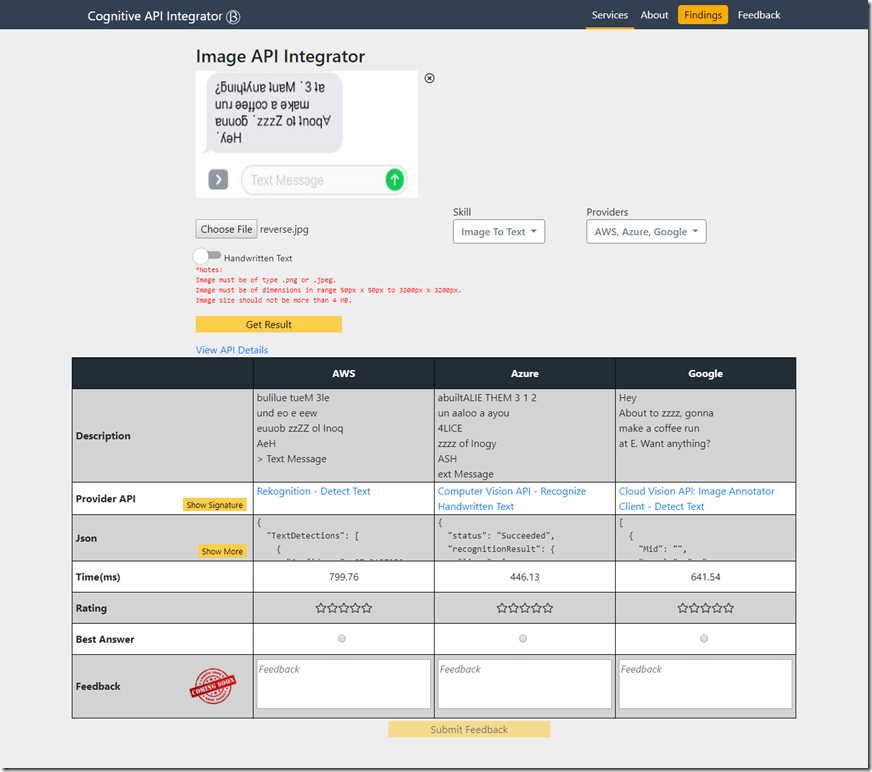Select Google as the Best Answer
The width and height of the screenshot is (872, 772).
click(x=704, y=639)
